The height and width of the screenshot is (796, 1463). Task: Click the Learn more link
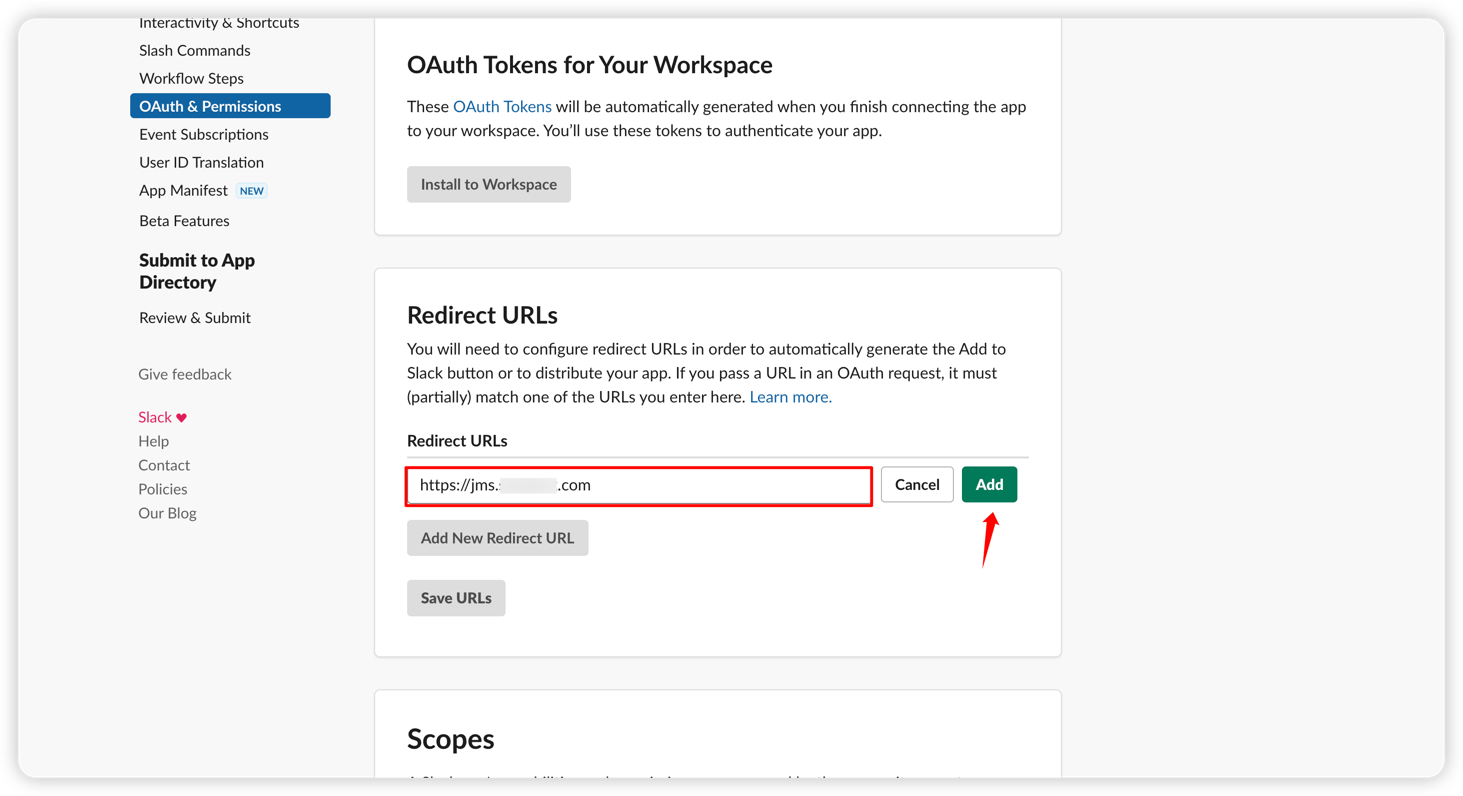789,396
